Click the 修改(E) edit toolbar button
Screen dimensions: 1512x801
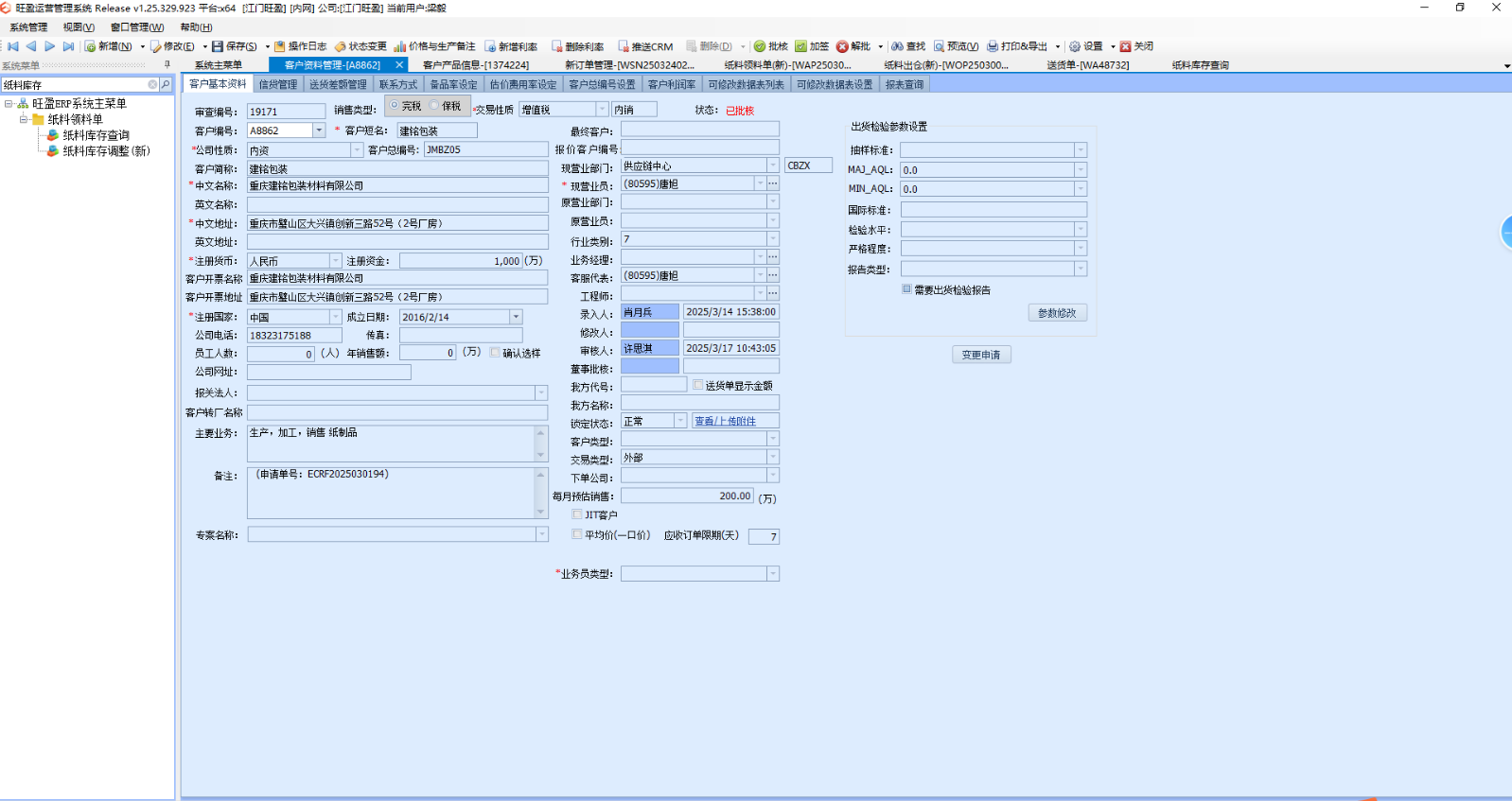[x=172, y=46]
